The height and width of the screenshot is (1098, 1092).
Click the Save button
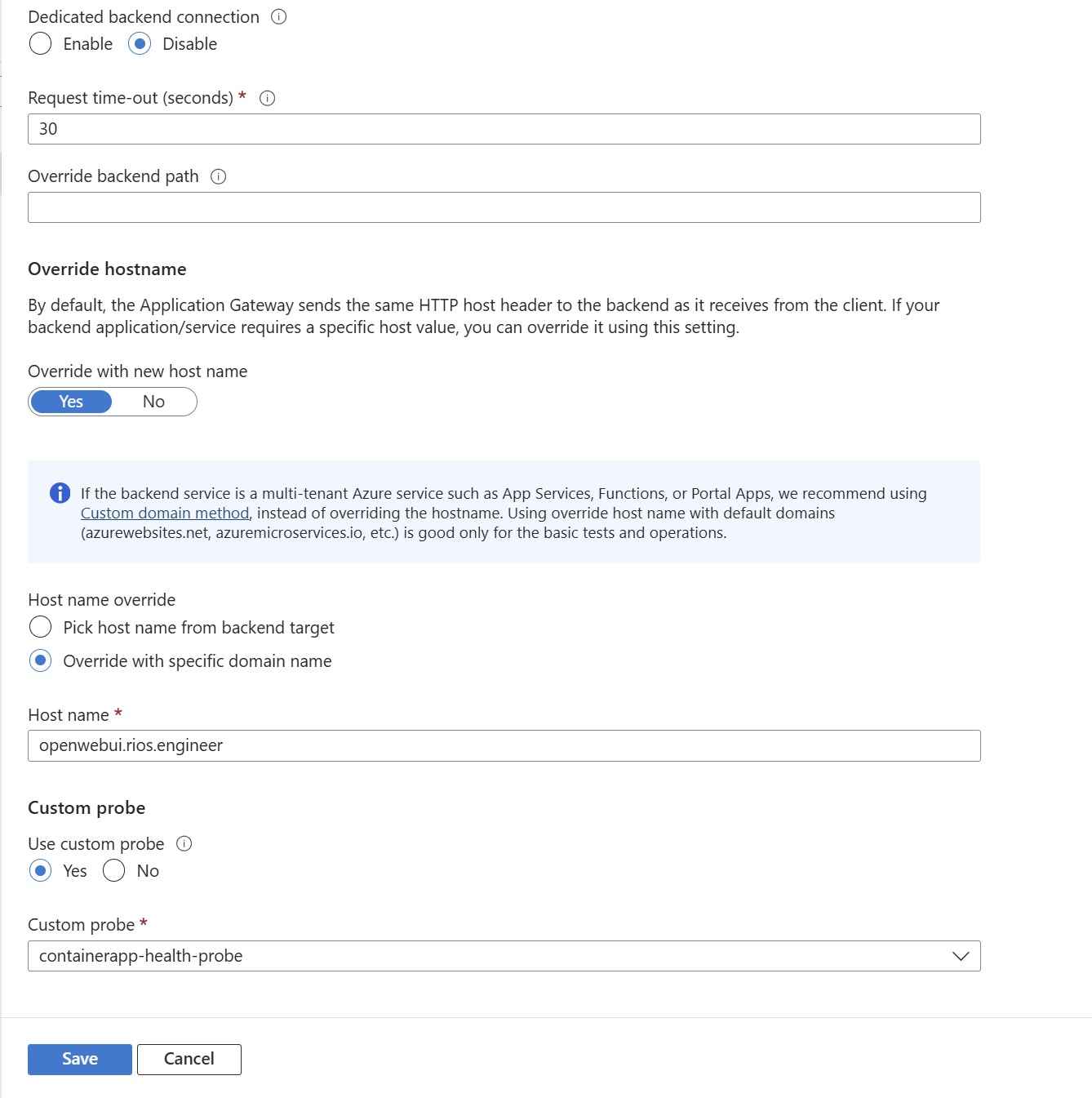pos(80,1059)
